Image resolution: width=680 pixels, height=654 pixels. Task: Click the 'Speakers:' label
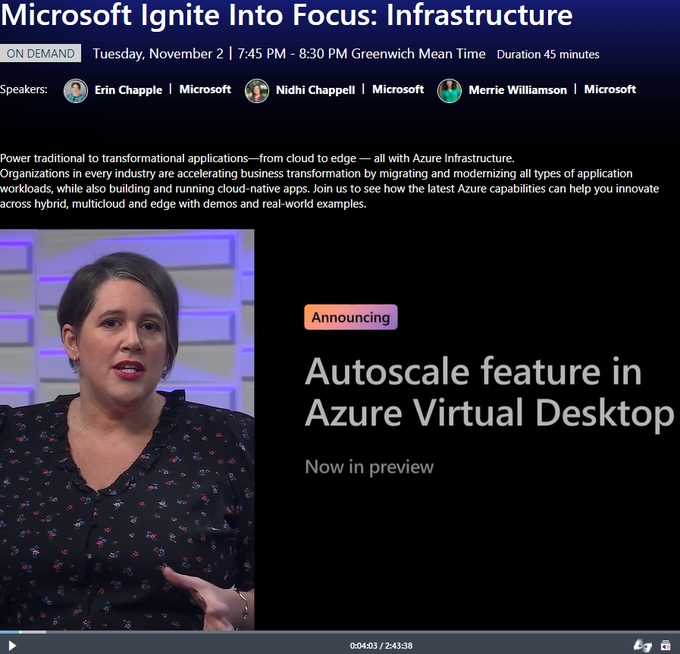click(x=24, y=89)
